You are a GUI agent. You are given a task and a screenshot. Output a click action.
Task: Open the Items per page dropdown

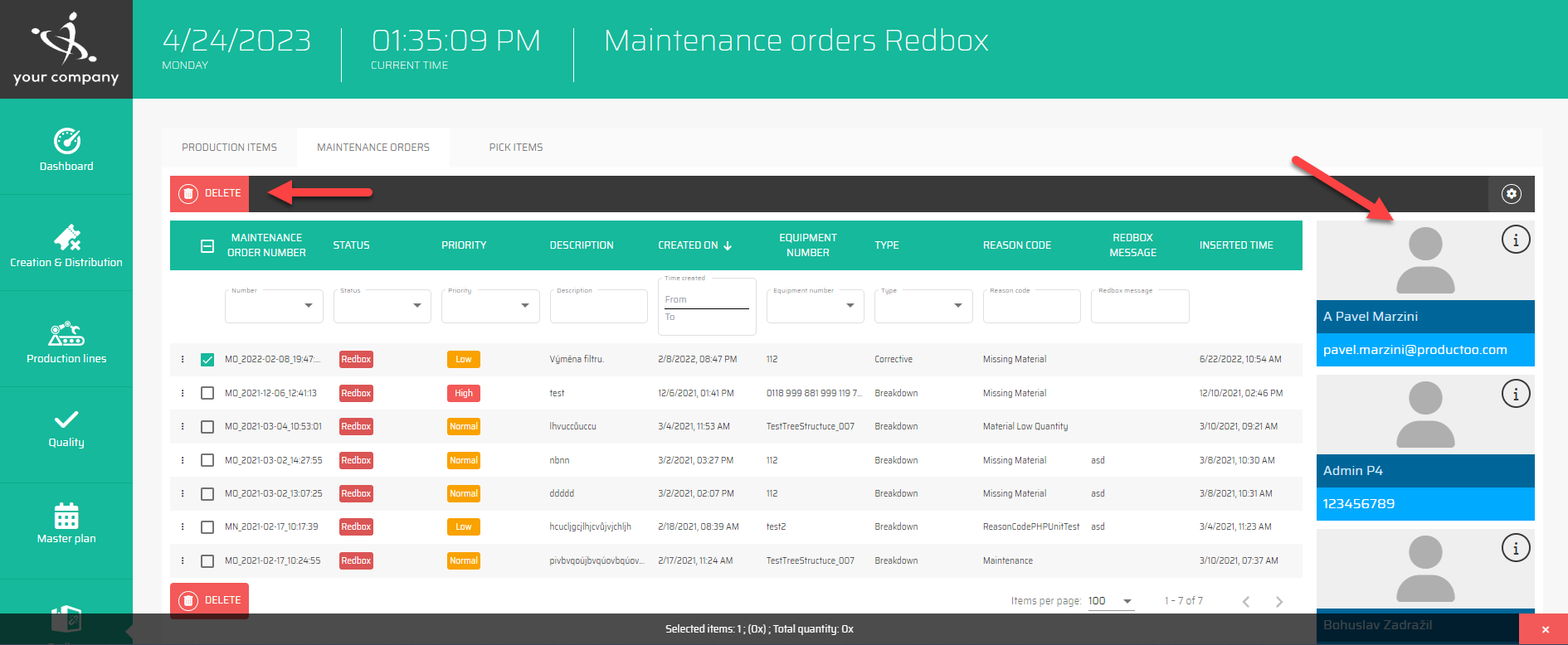pos(1110,601)
